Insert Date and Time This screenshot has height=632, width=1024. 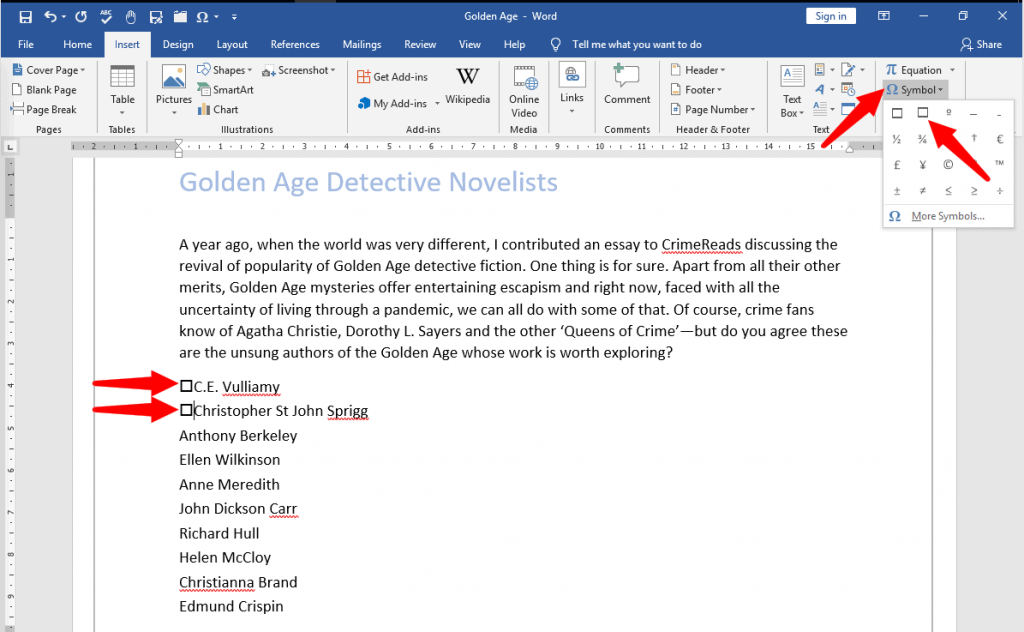pos(848,89)
